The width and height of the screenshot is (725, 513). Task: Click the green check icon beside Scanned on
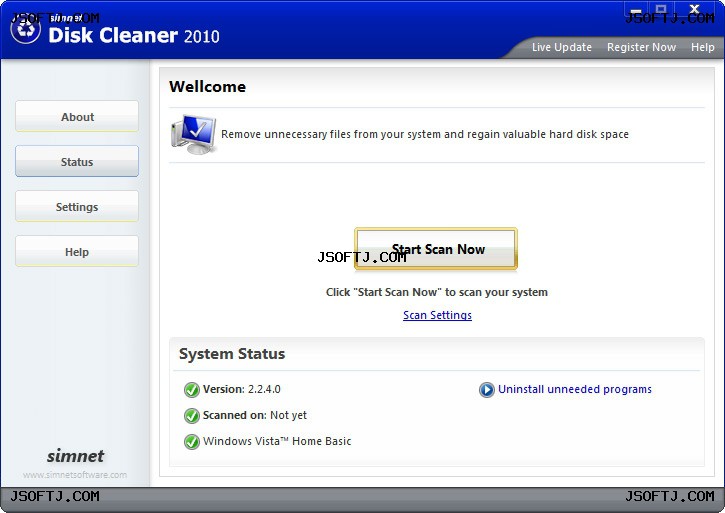[191, 416]
